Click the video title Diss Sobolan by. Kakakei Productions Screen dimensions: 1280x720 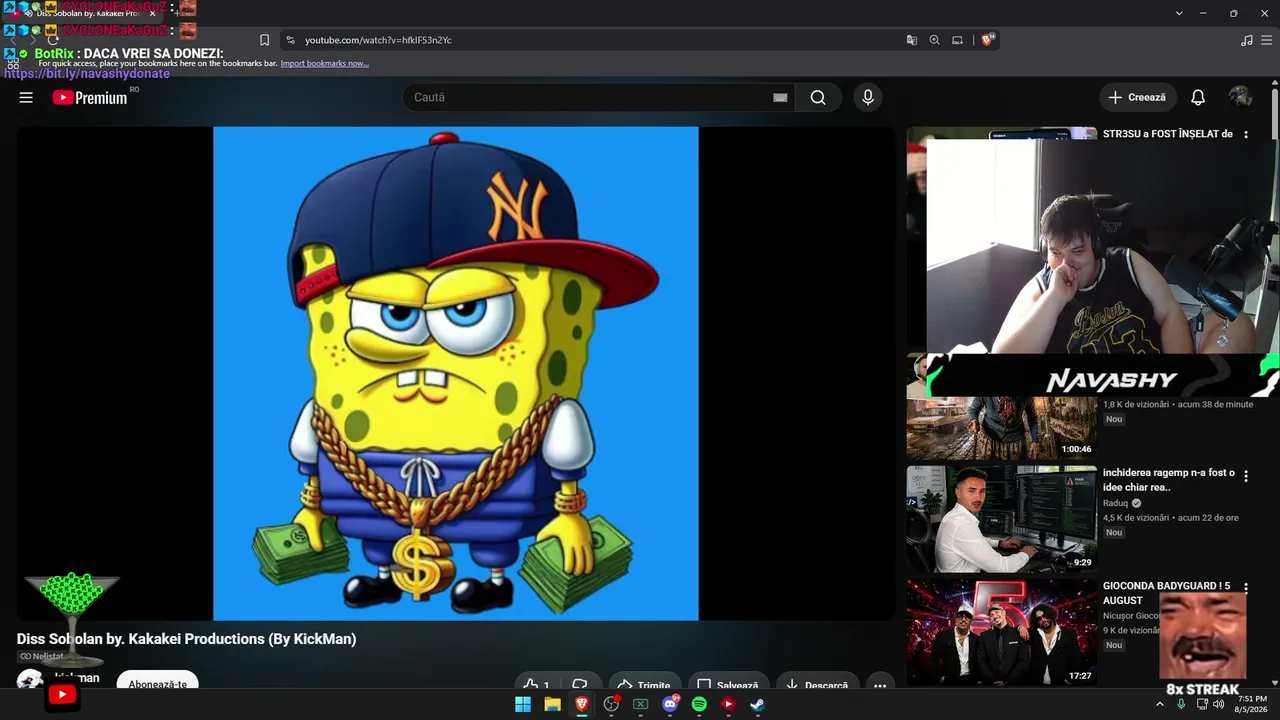(186, 639)
